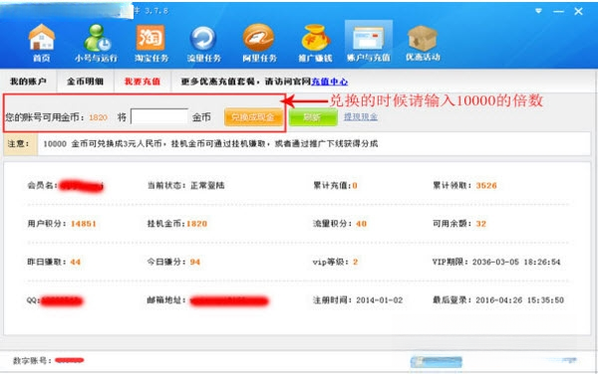
Task: Click the green 刷新 button
Action: [x=313, y=117]
